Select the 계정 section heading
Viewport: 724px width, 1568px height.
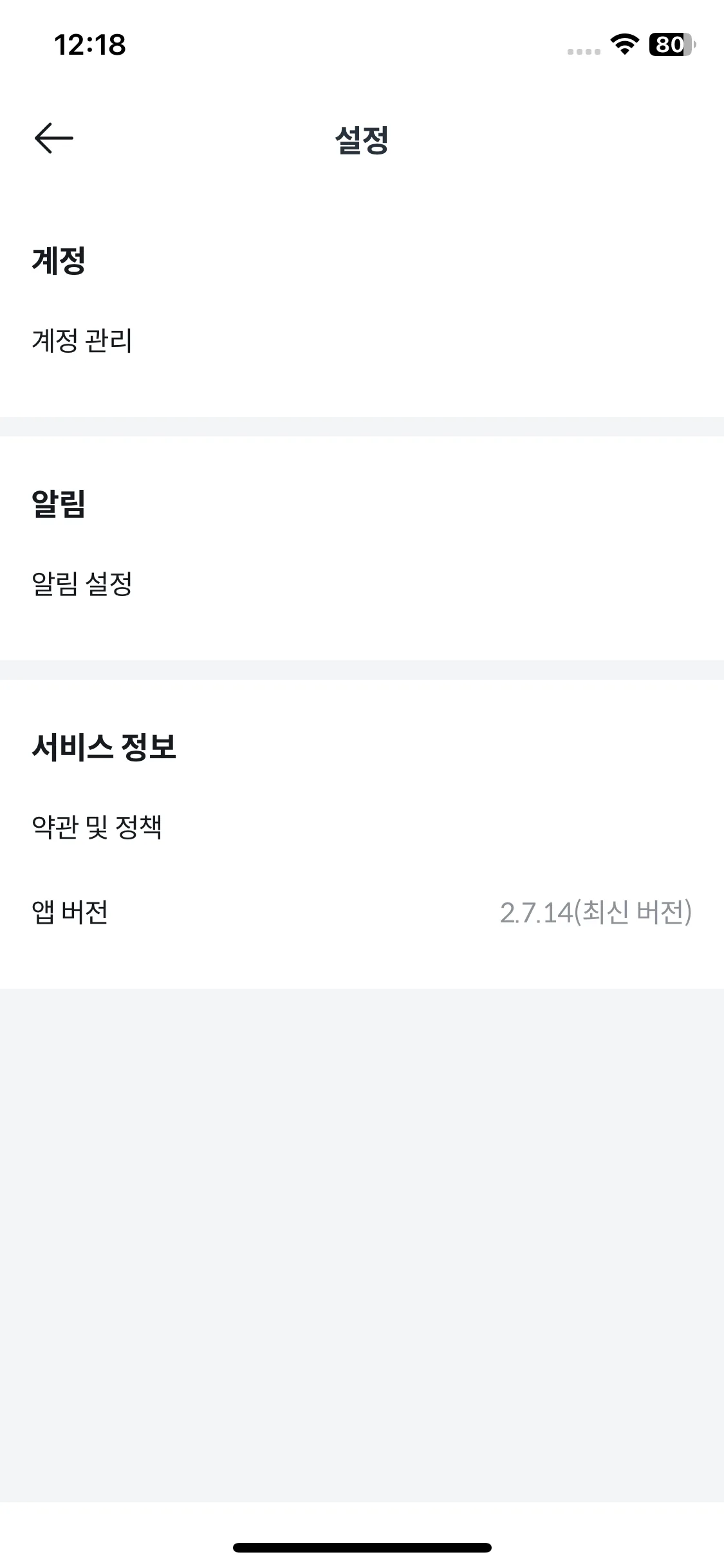(59, 261)
